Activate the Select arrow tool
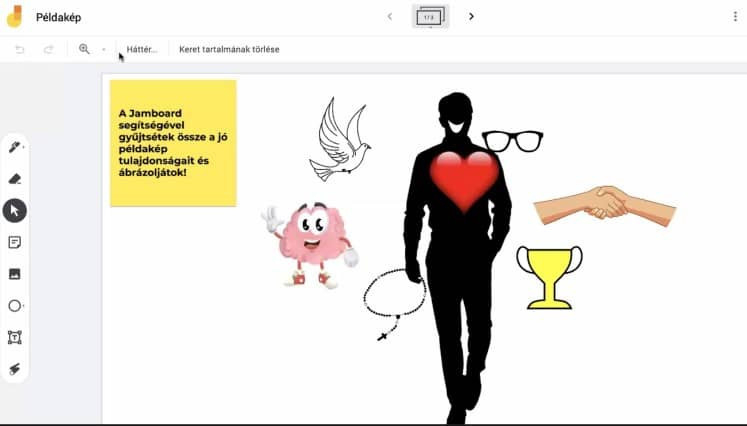This screenshot has width=747, height=426. tap(15, 210)
